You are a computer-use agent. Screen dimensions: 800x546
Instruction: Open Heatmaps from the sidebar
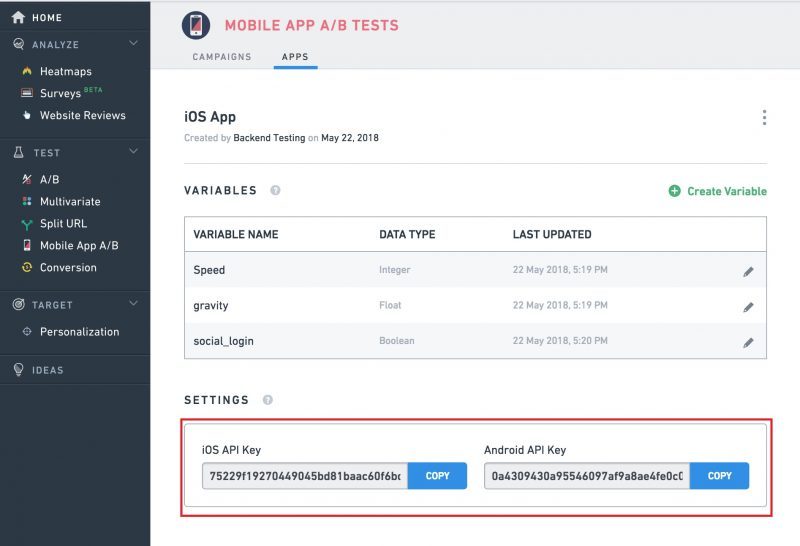(66, 71)
